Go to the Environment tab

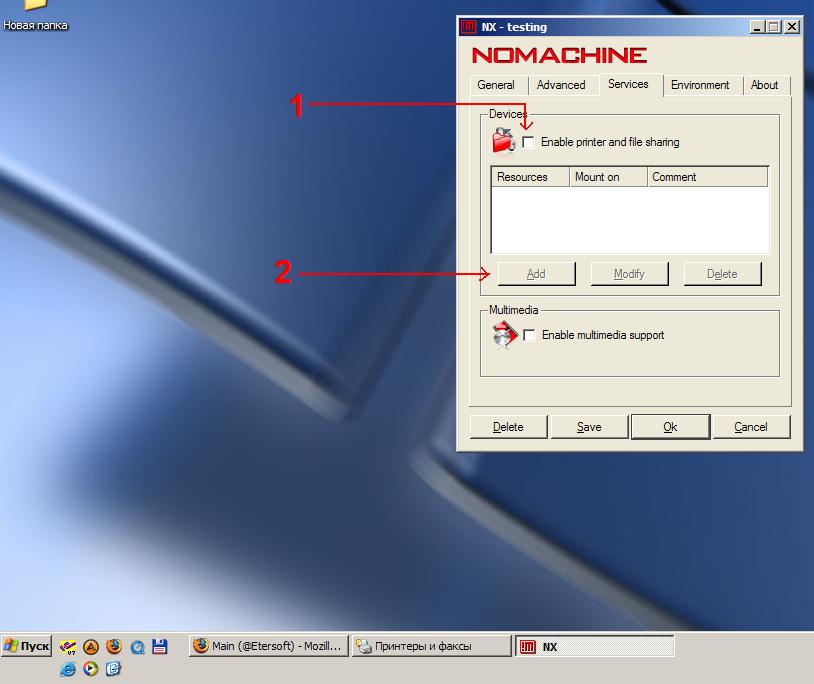coord(700,85)
